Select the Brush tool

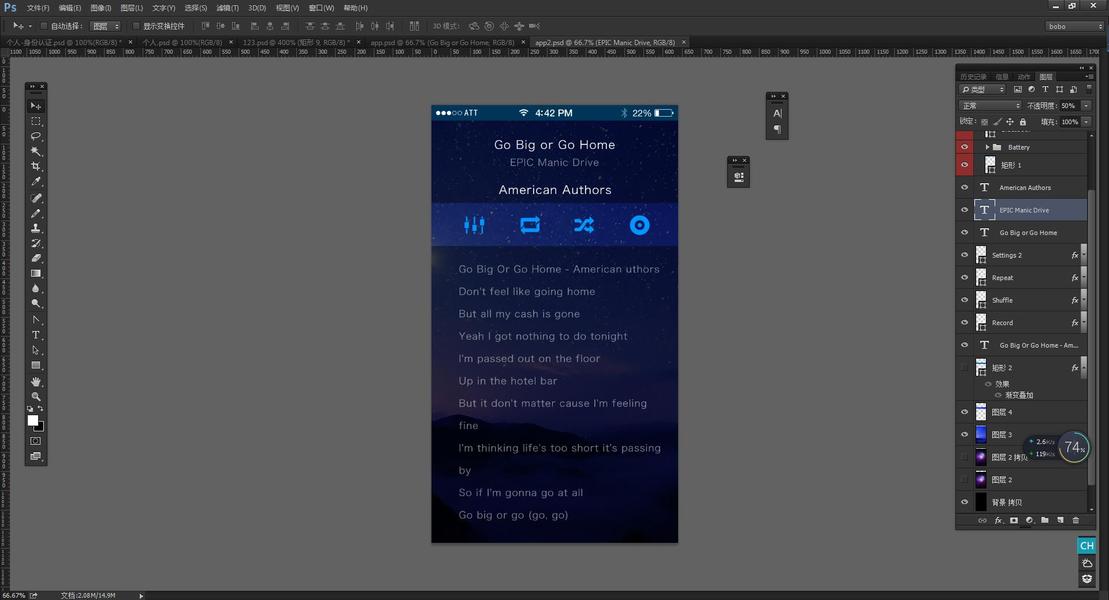(x=35, y=213)
